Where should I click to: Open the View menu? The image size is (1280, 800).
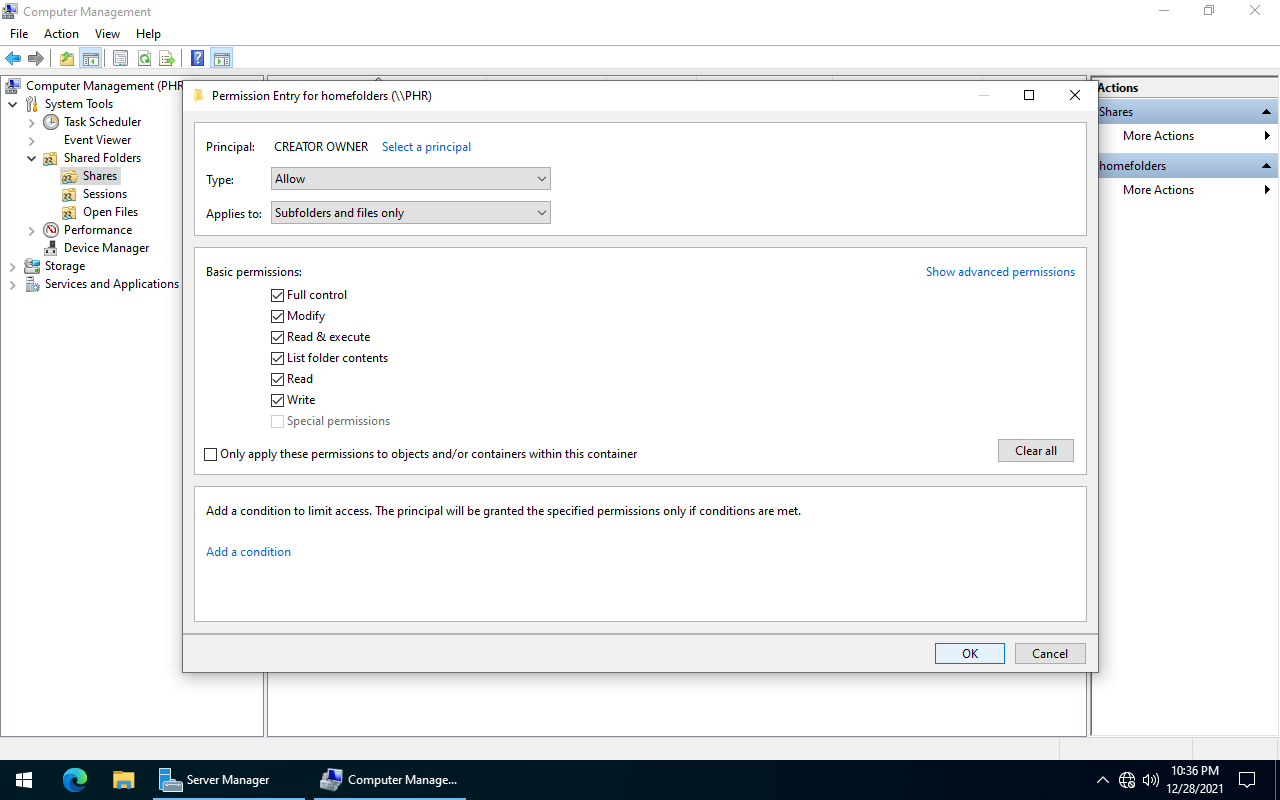coord(107,34)
